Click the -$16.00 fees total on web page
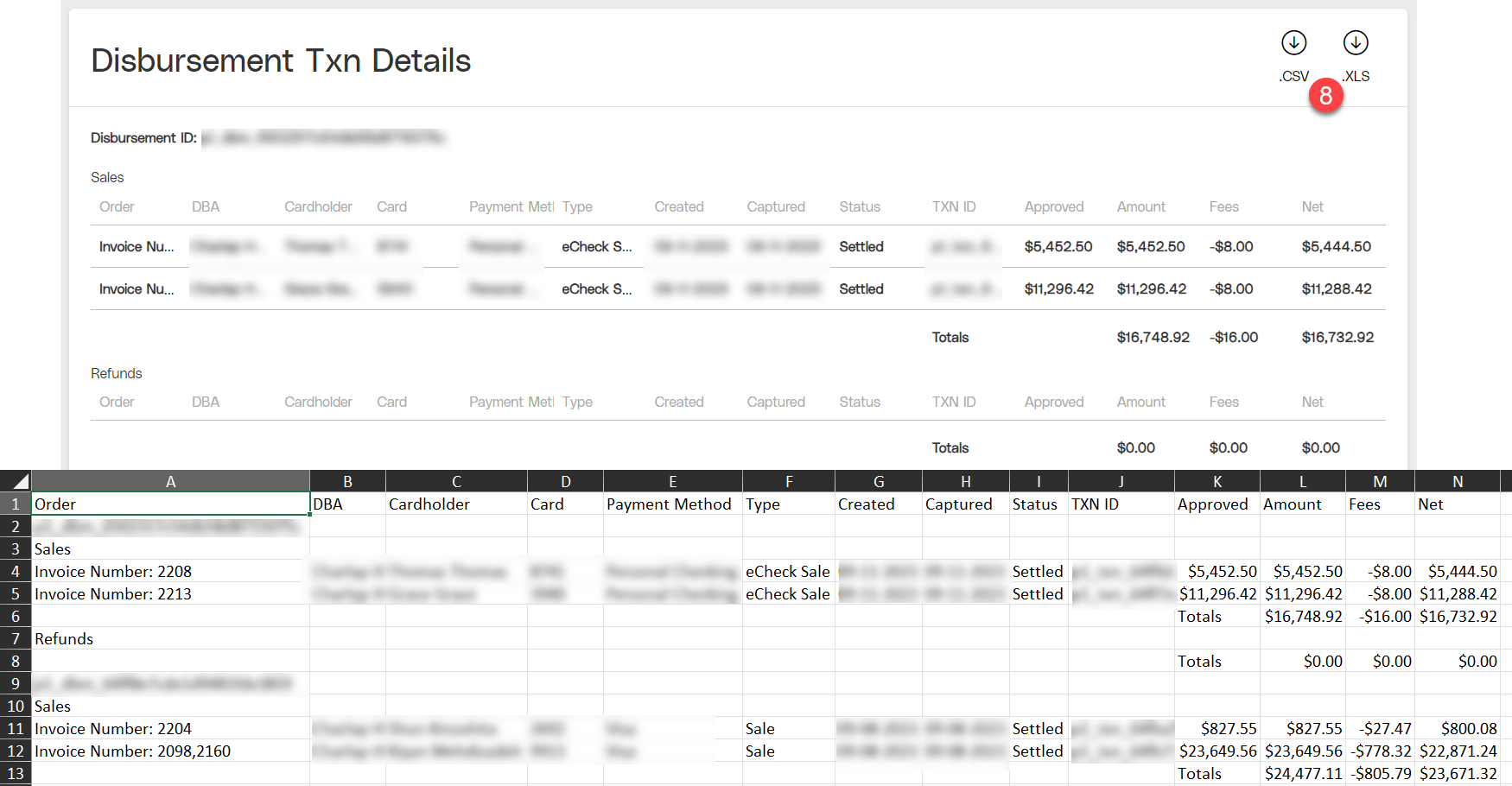This screenshot has width=1512, height=786. (1234, 337)
